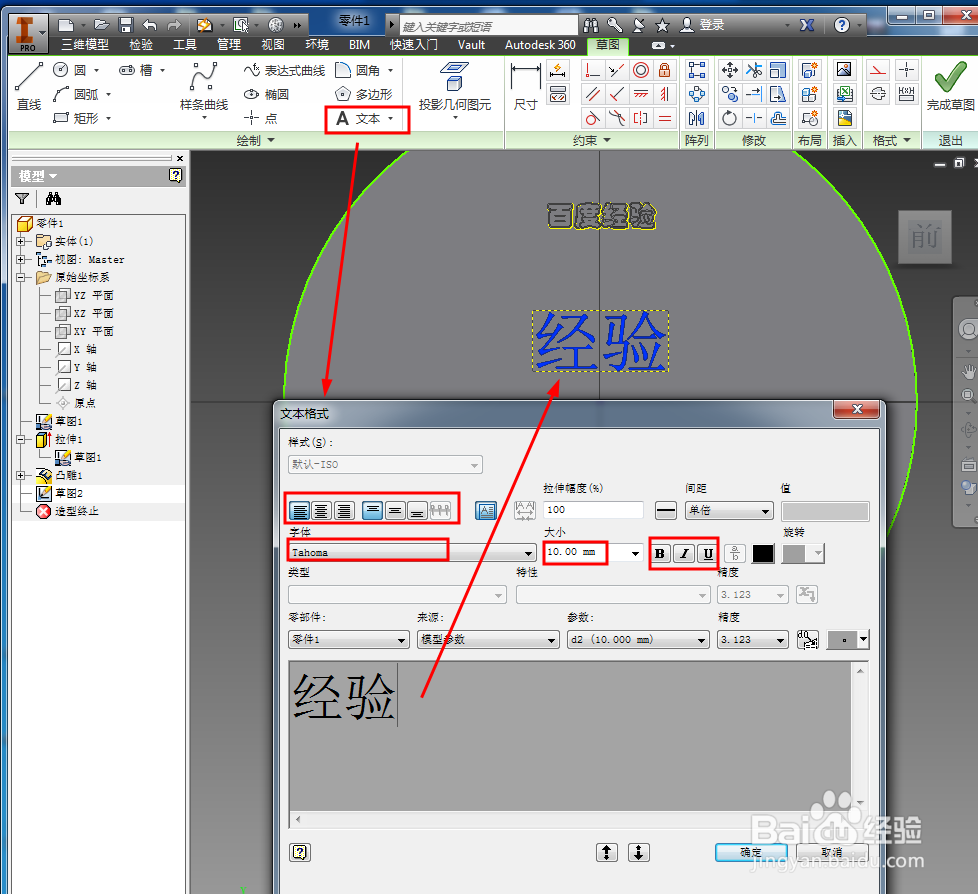Image resolution: width=978 pixels, height=894 pixels.
Task: Click Project Geometry (投影几何图元) tool
Action: [455, 87]
